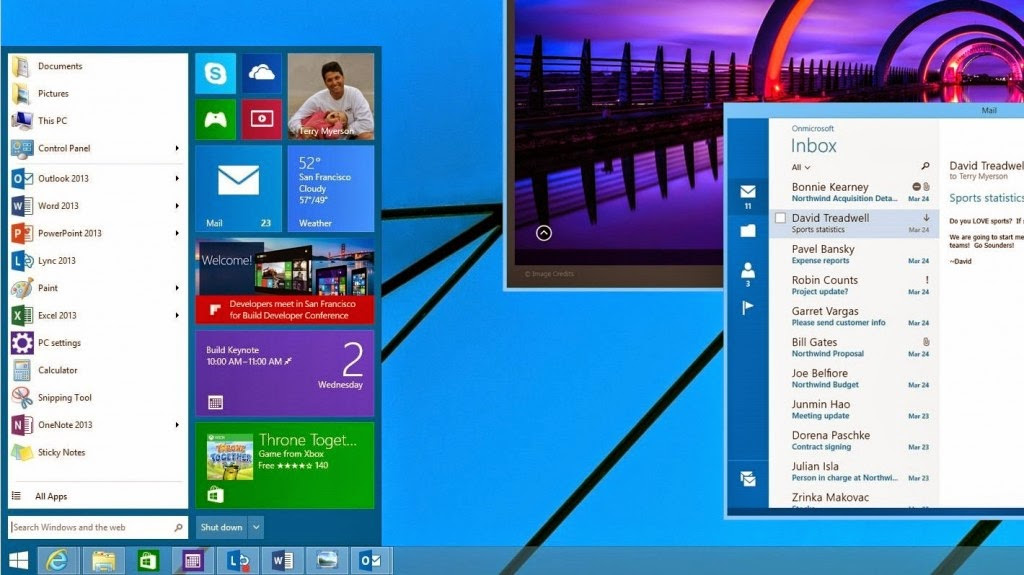Open the Skype tile
The image size is (1024, 575).
click(215, 73)
